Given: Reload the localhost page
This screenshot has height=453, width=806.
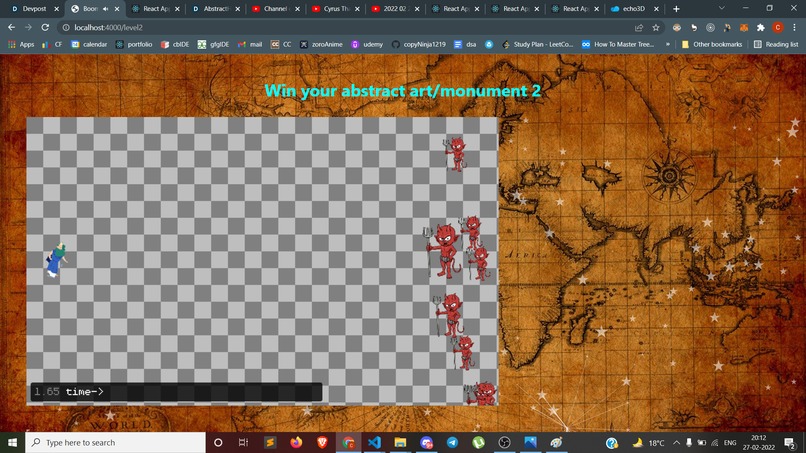Looking at the screenshot, I should click(x=45, y=27).
